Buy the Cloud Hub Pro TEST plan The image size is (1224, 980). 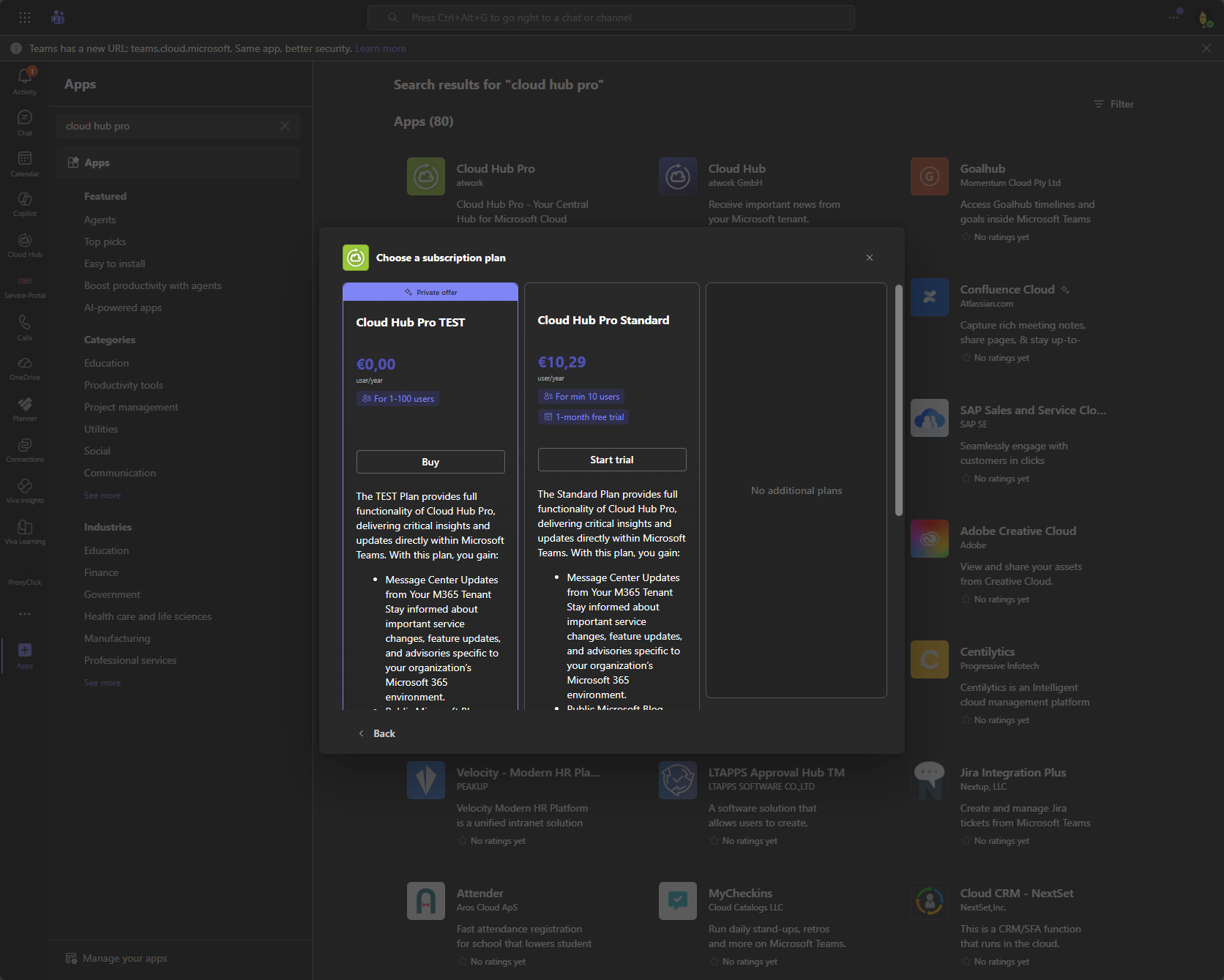click(430, 462)
